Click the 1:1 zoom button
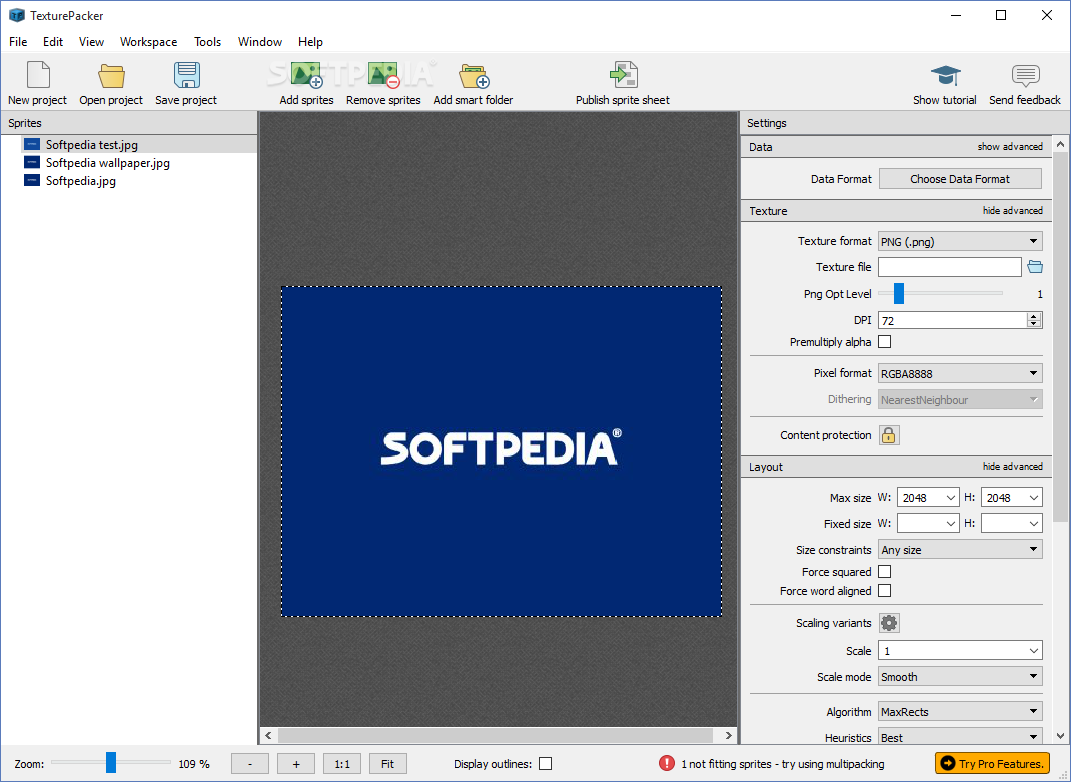The width and height of the screenshot is (1071, 782). point(342,764)
